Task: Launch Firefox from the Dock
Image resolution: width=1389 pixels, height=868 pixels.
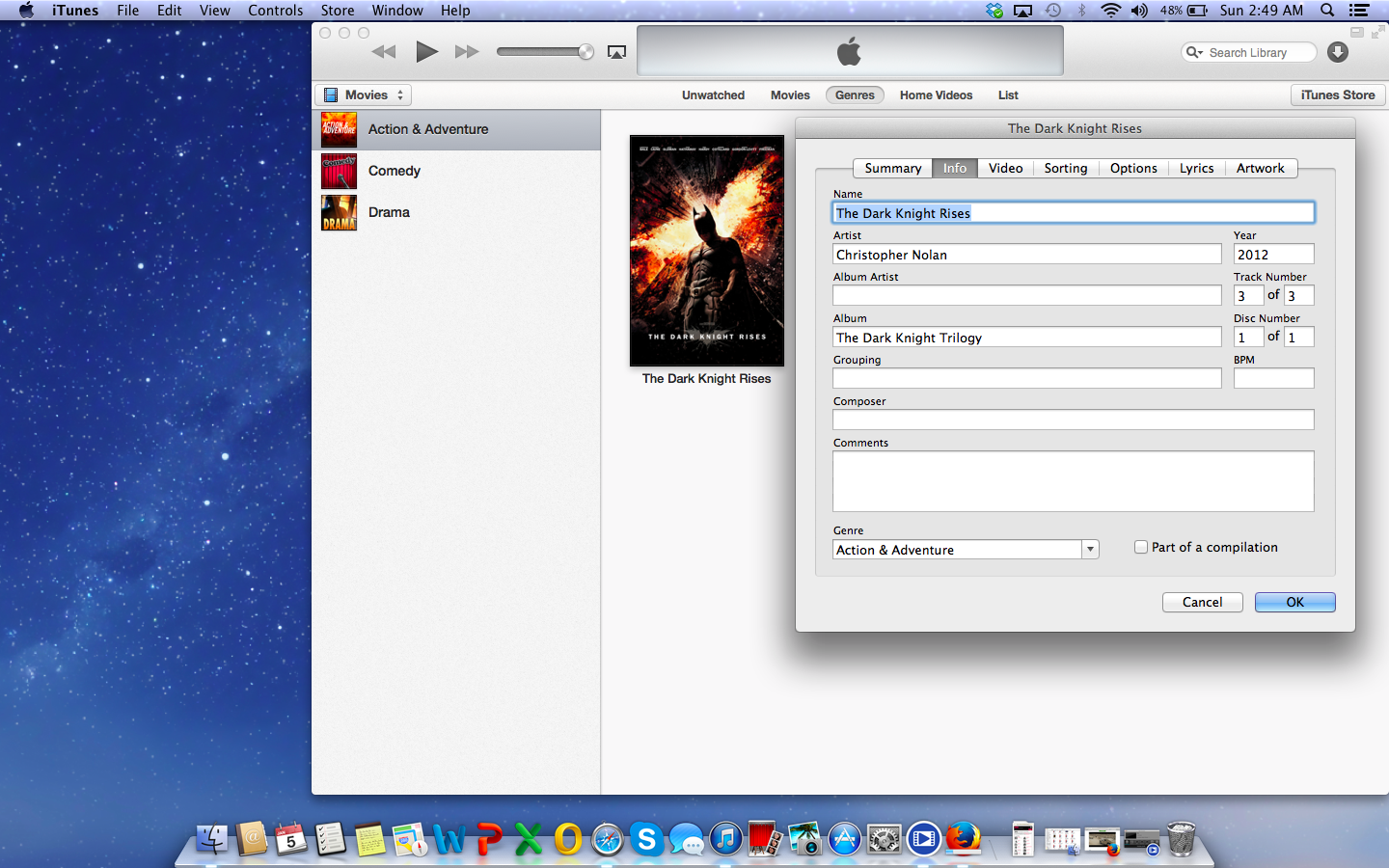Action: tap(964, 839)
